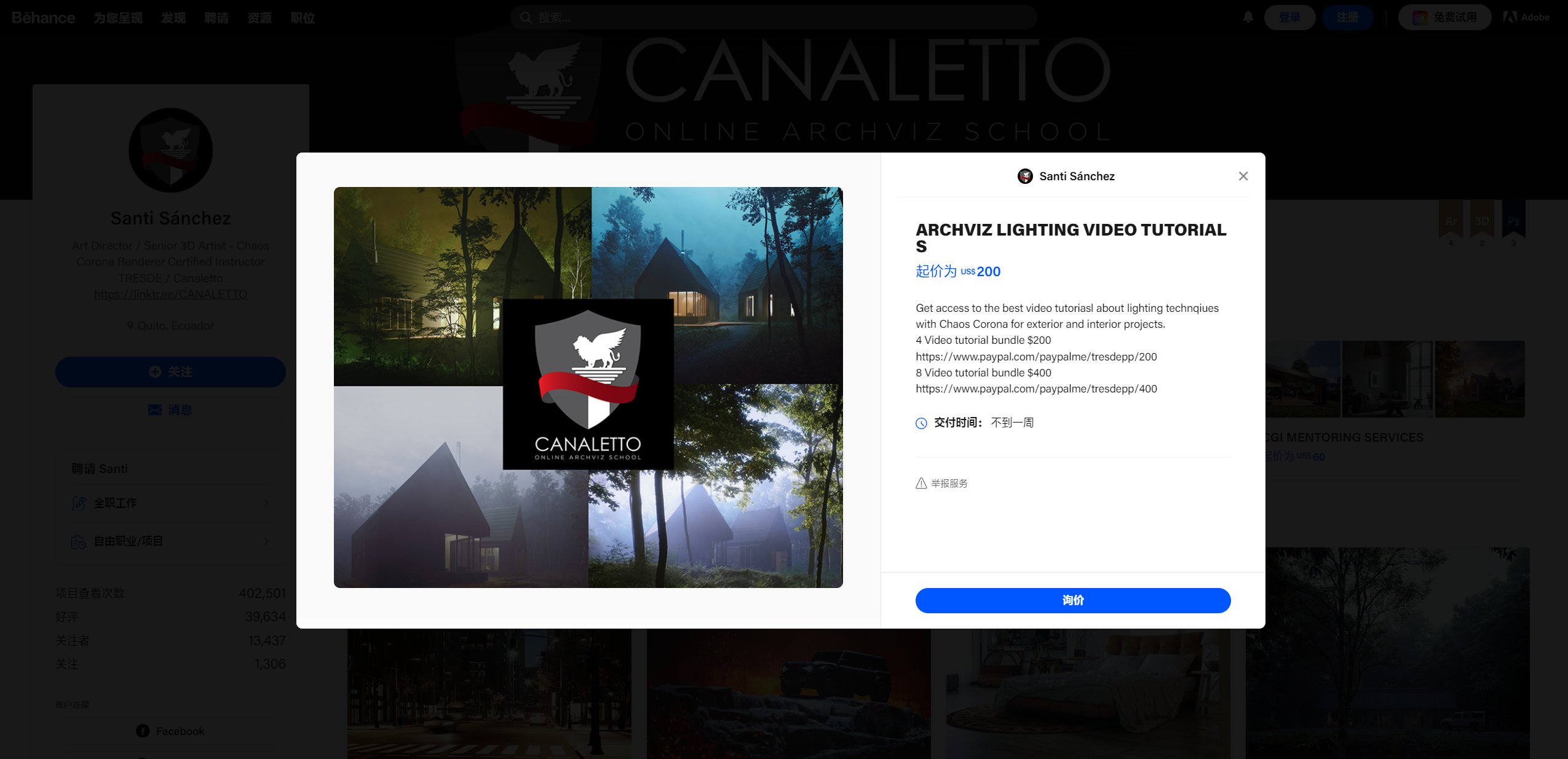Click the 项目查看次数 402,501 stat

click(170, 594)
